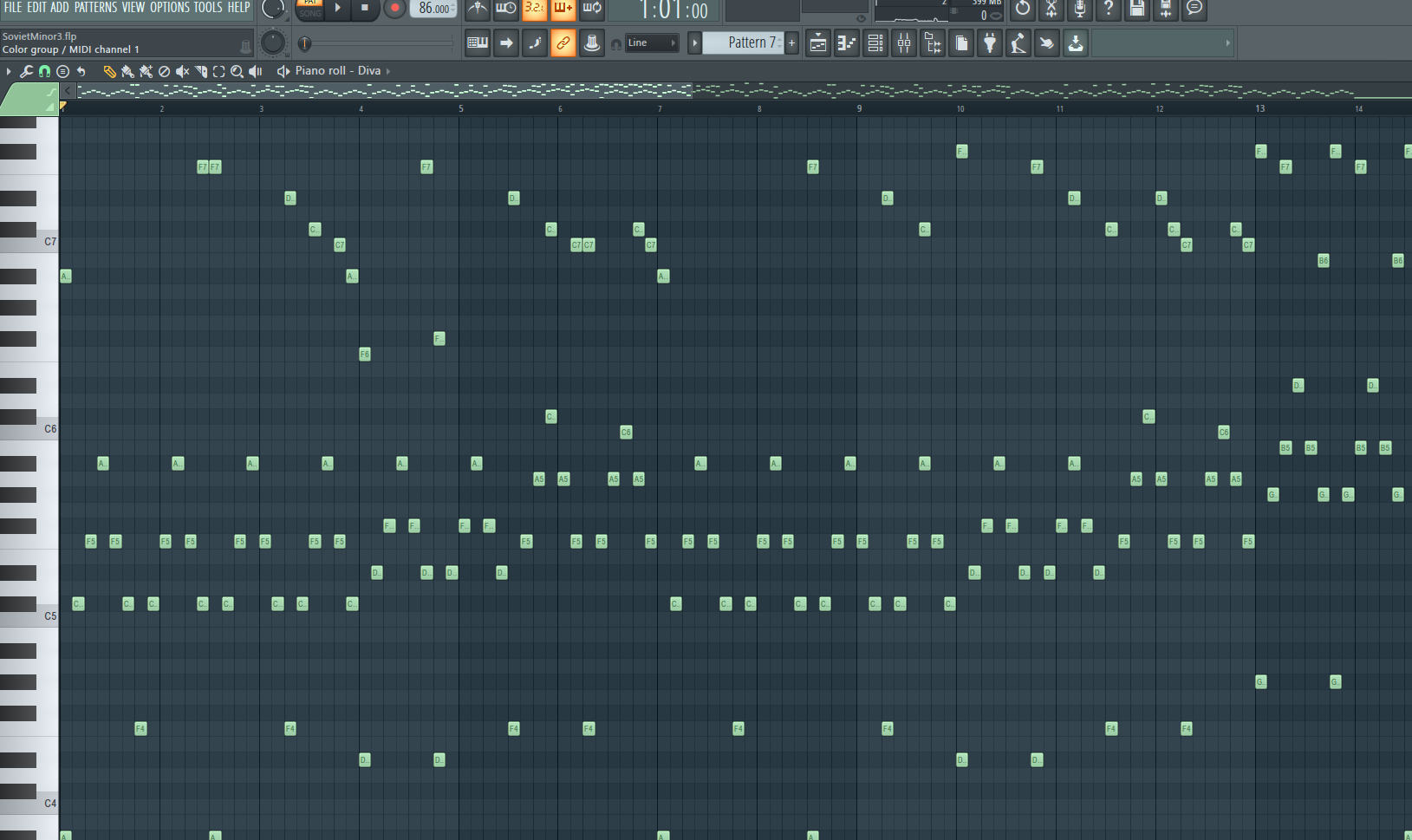This screenshot has width=1412, height=840.
Task: Open the Playlist window
Action: coord(817,42)
